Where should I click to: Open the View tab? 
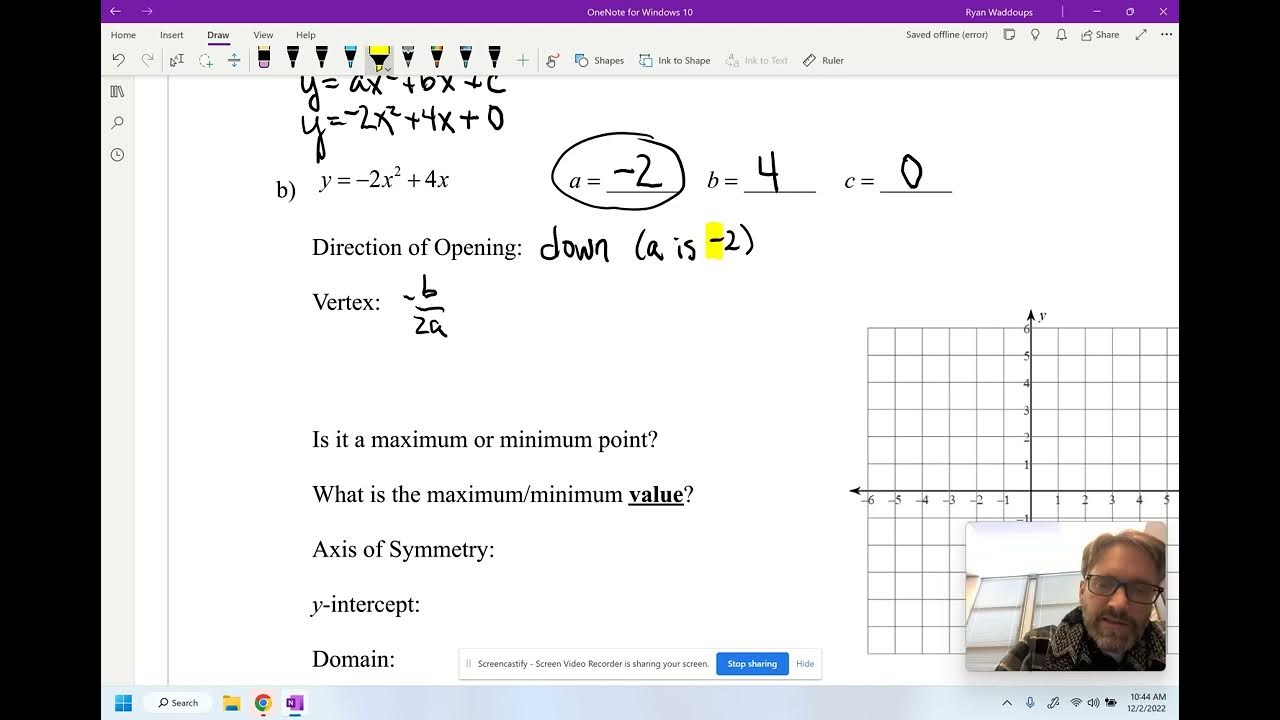tap(263, 35)
